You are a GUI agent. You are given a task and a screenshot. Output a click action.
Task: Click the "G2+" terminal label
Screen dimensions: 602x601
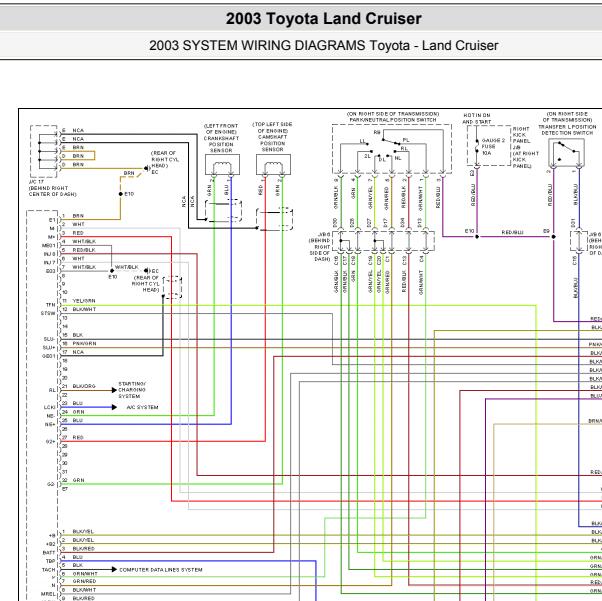pyautogui.click(x=51, y=442)
